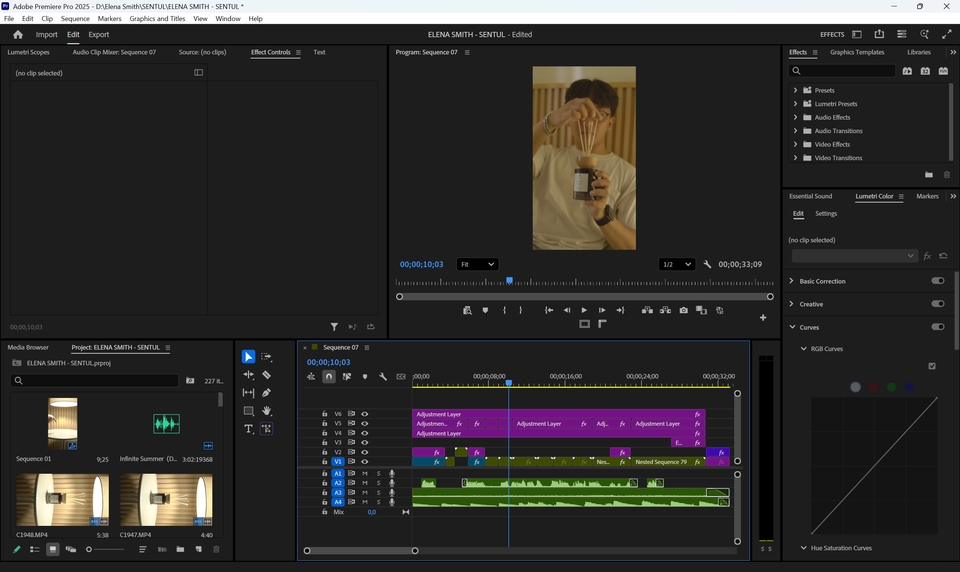Switch to the Media Browser tab

coord(28,347)
